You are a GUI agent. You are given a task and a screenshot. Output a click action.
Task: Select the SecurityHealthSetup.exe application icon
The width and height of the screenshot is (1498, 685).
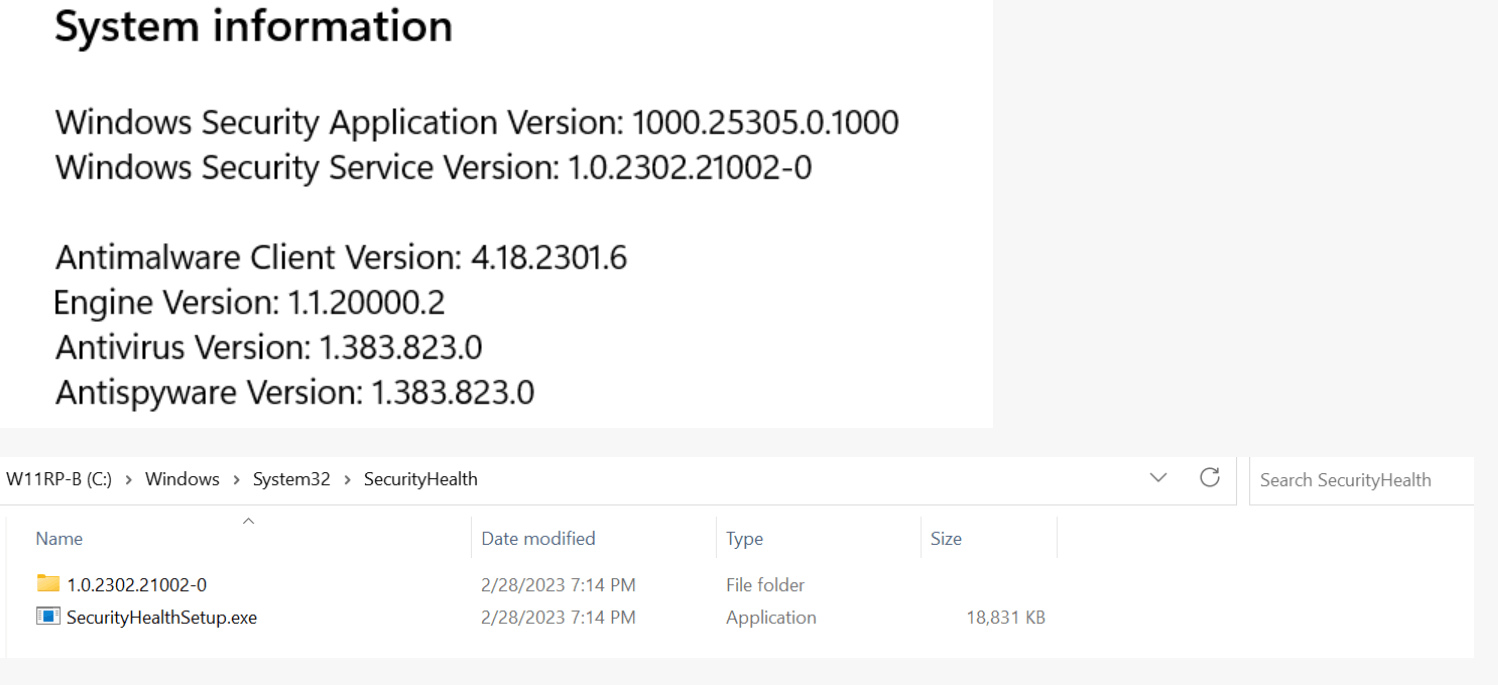coord(48,616)
